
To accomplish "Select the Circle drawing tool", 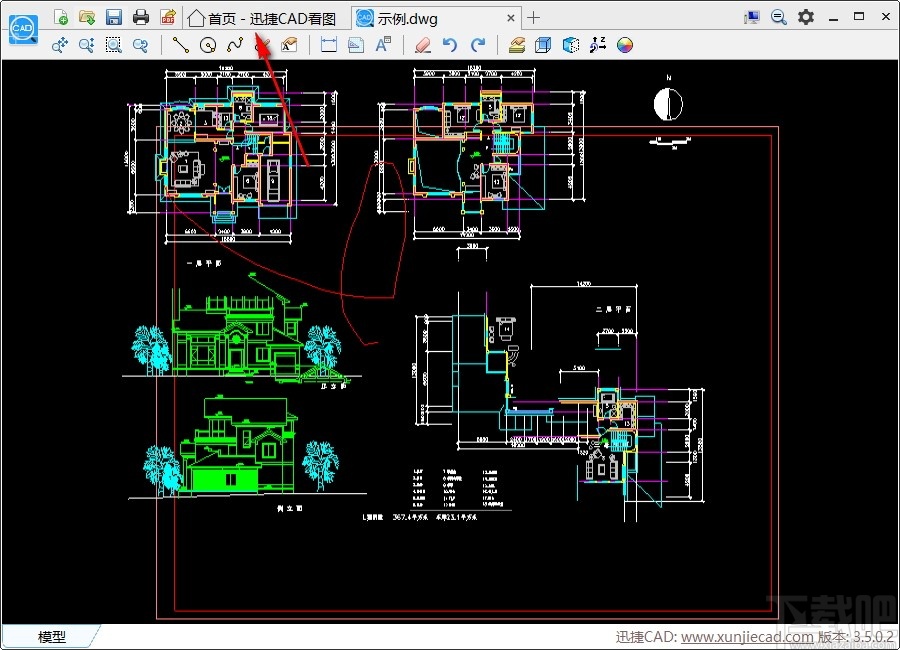I will [x=208, y=45].
